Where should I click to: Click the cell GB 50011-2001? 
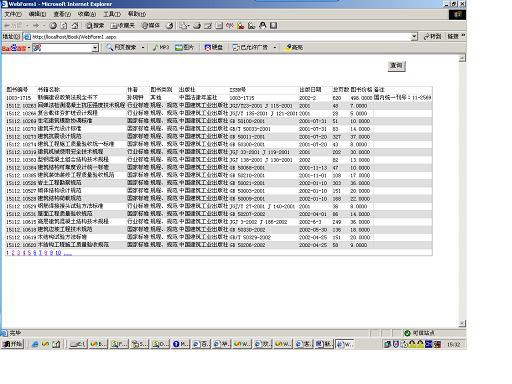click(247, 137)
